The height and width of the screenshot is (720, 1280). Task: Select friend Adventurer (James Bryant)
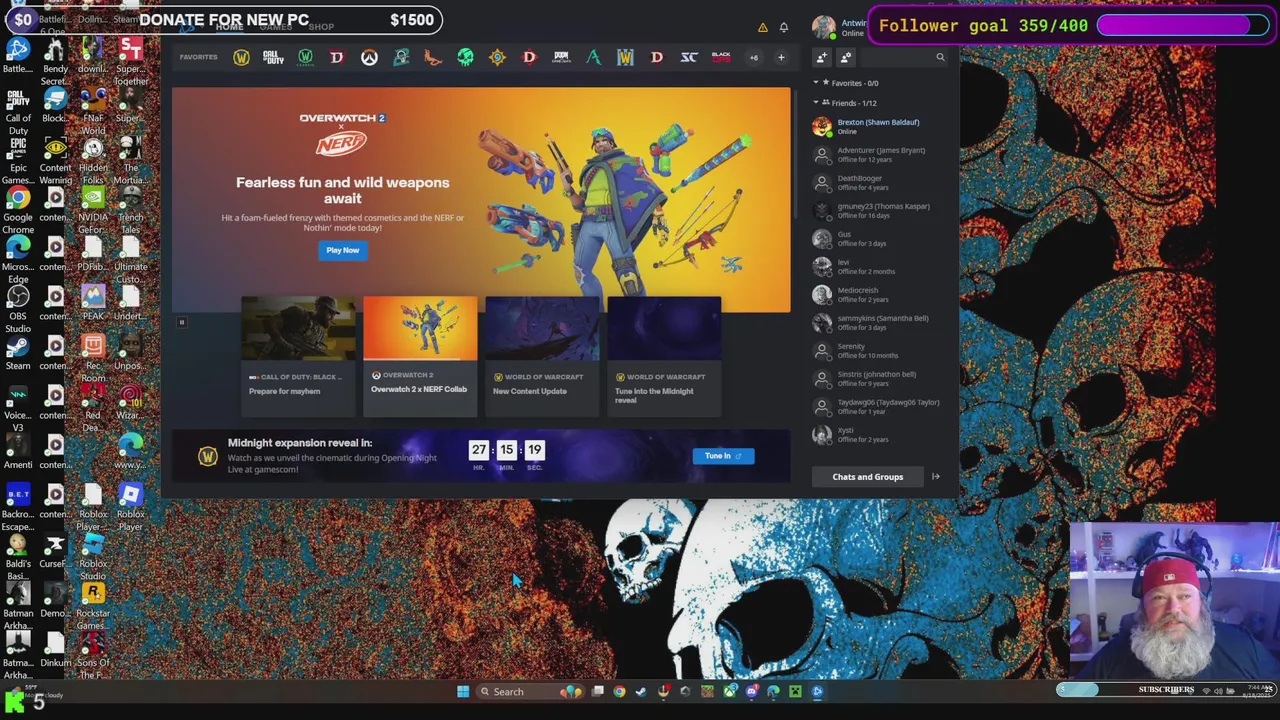pos(878,155)
